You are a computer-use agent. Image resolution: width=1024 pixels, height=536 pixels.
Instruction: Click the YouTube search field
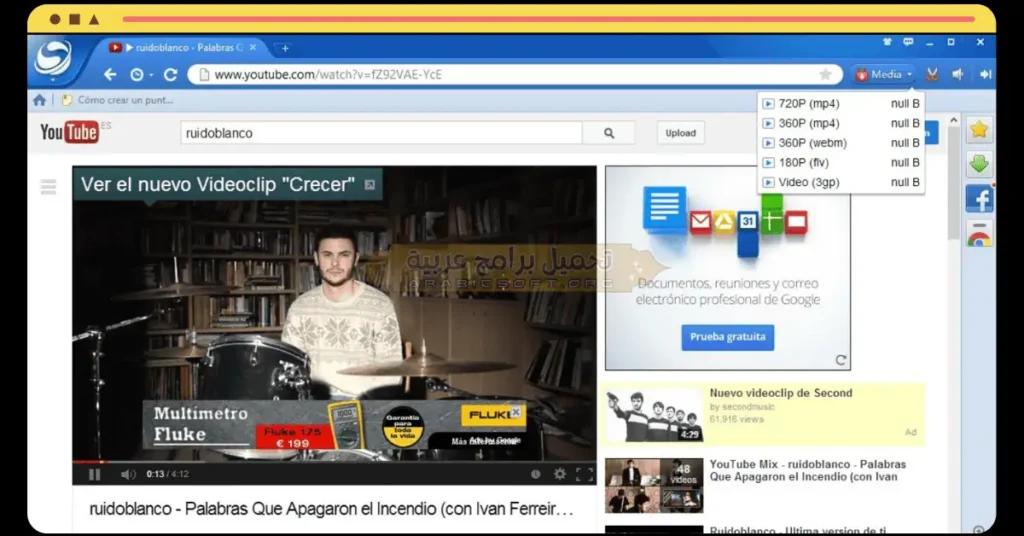381,133
